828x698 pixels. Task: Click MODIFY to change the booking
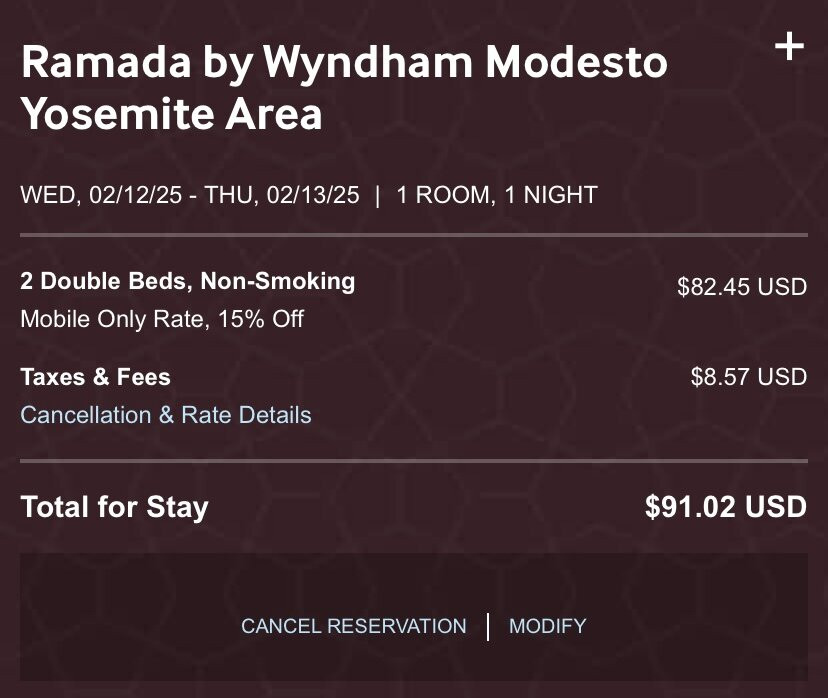point(547,626)
